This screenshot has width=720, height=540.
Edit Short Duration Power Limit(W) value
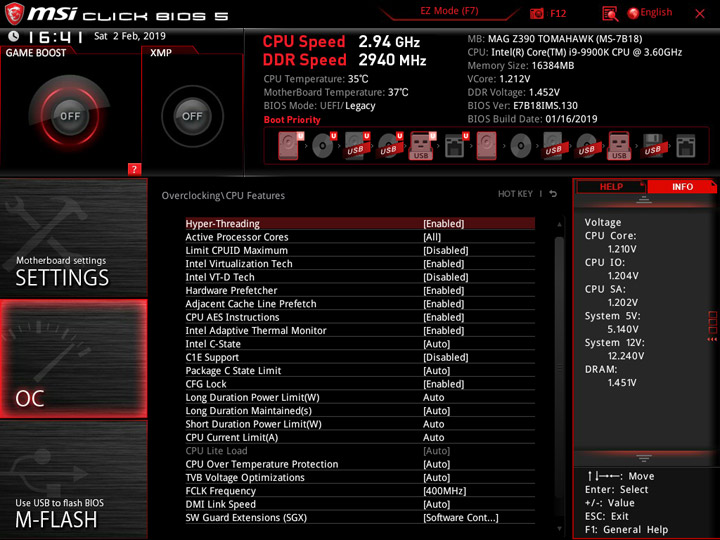360,424
